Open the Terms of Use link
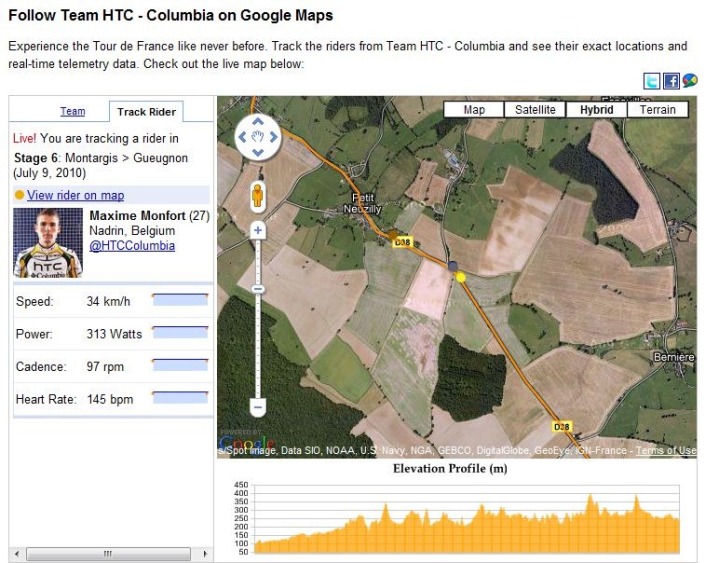719x563 pixels. (x=666, y=450)
